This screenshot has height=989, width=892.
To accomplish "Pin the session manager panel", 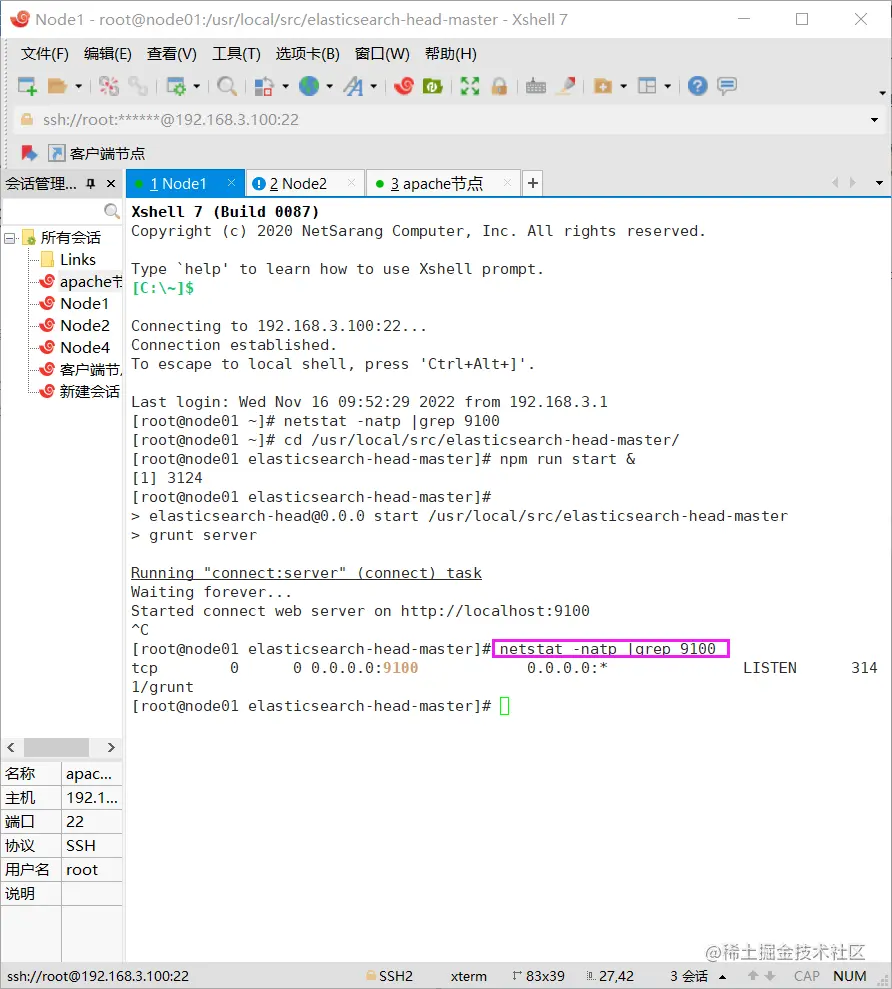I will click(91, 184).
